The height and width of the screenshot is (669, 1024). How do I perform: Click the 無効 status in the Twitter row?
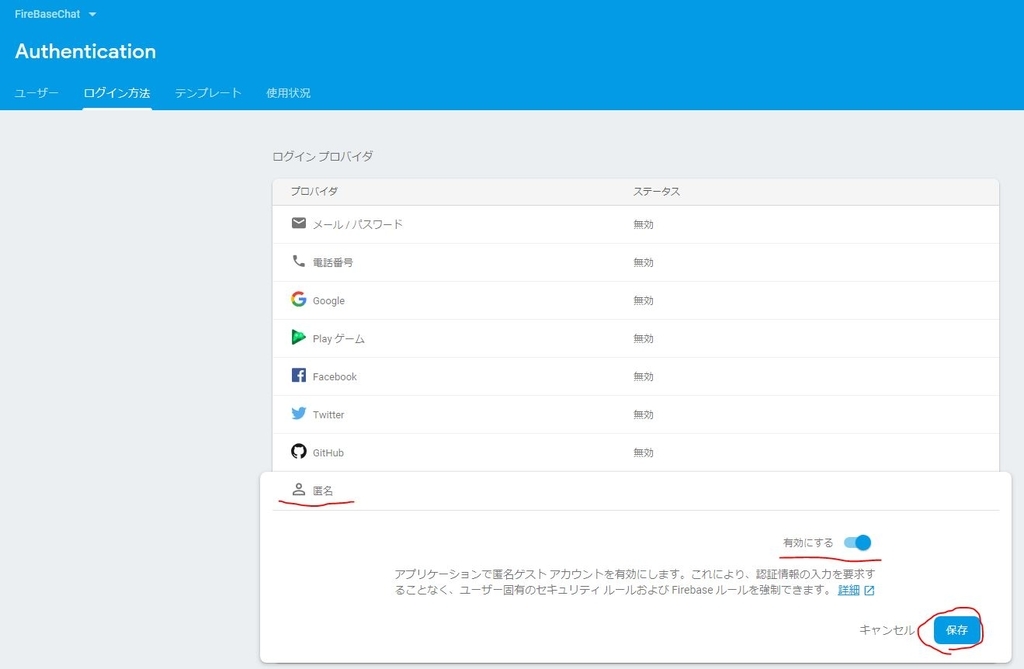click(x=643, y=414)
